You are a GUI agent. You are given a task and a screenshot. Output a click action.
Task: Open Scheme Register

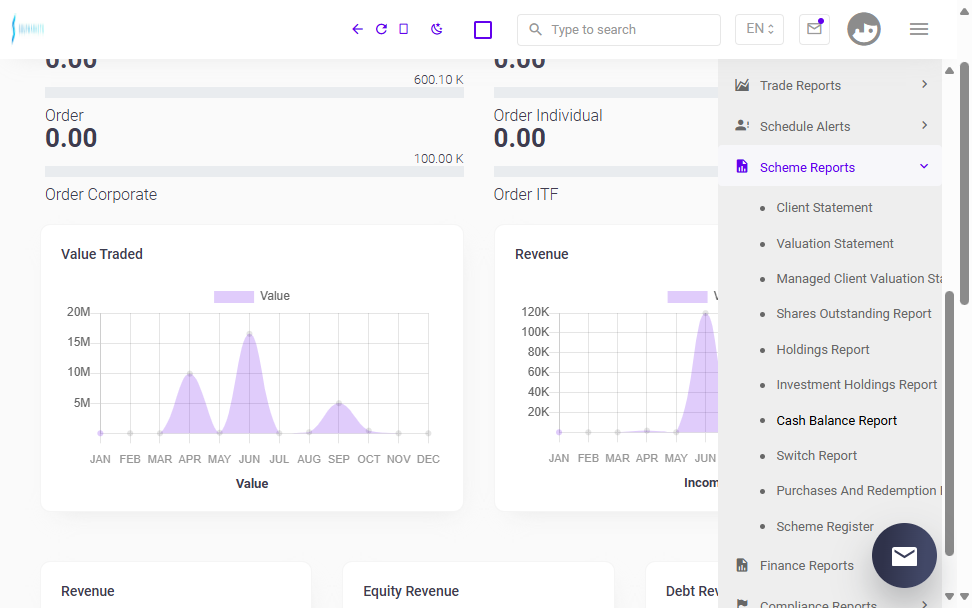(825, 527)
